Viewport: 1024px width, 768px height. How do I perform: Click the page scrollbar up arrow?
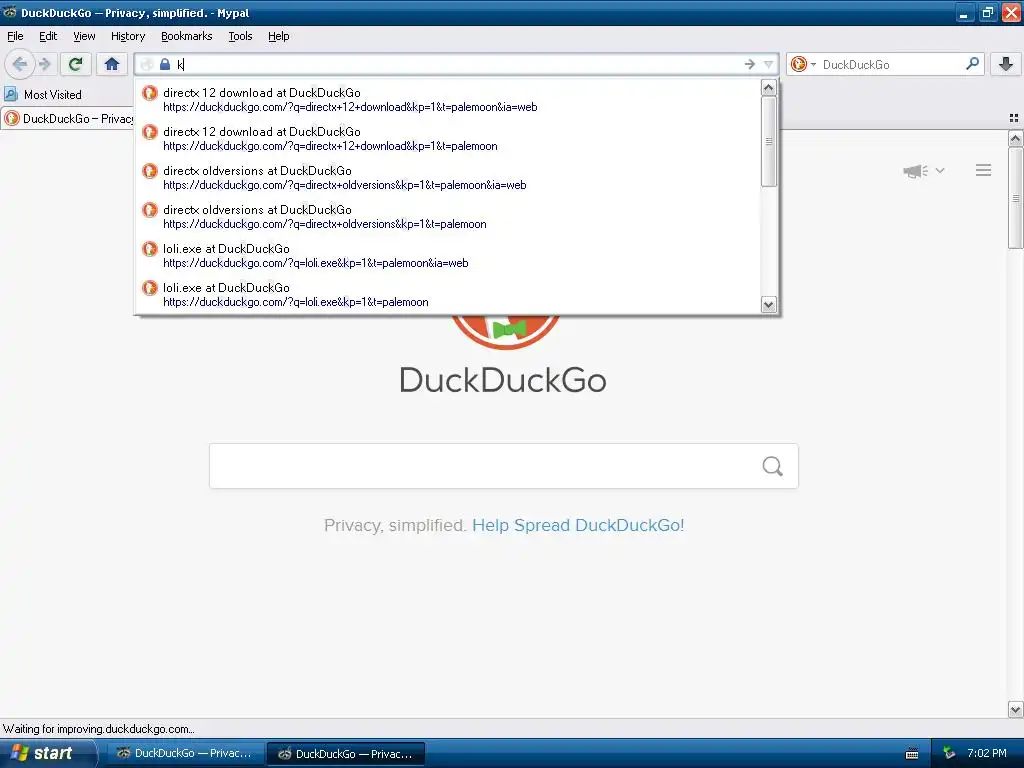1016,138
